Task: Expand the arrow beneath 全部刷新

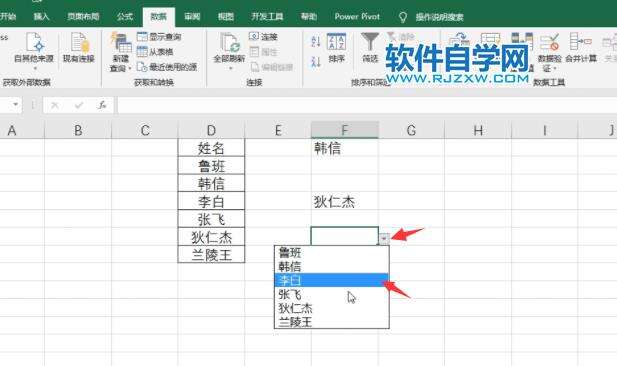Action: [x=231, y=68]
